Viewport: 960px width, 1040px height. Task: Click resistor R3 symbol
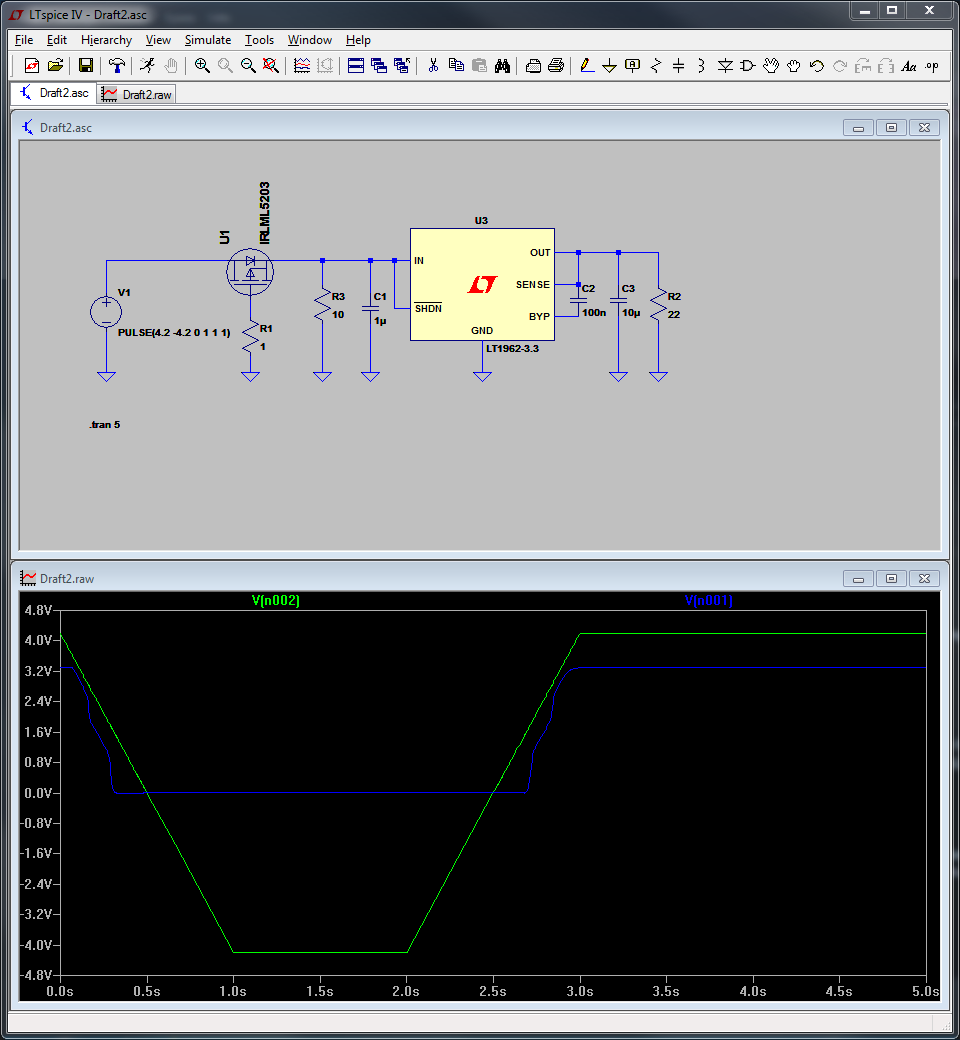[322, 305]
